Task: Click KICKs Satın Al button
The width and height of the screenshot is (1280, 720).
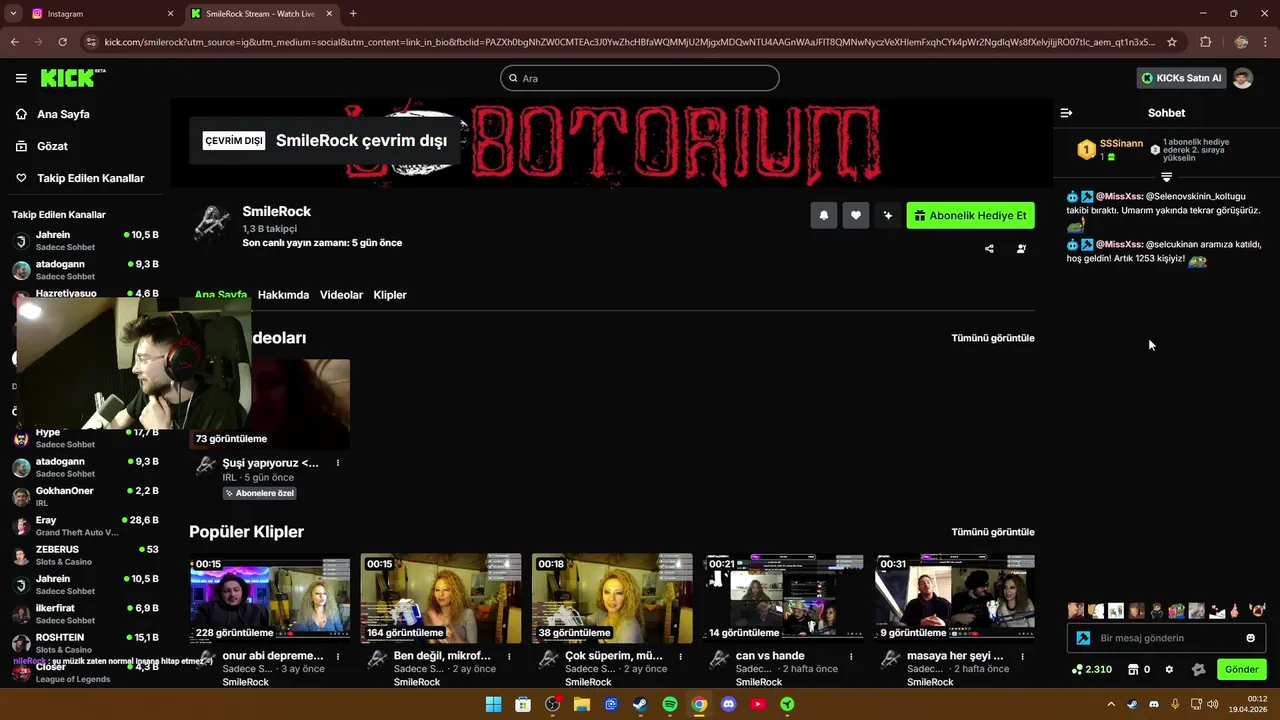Action: click(x=1181, y=78)
